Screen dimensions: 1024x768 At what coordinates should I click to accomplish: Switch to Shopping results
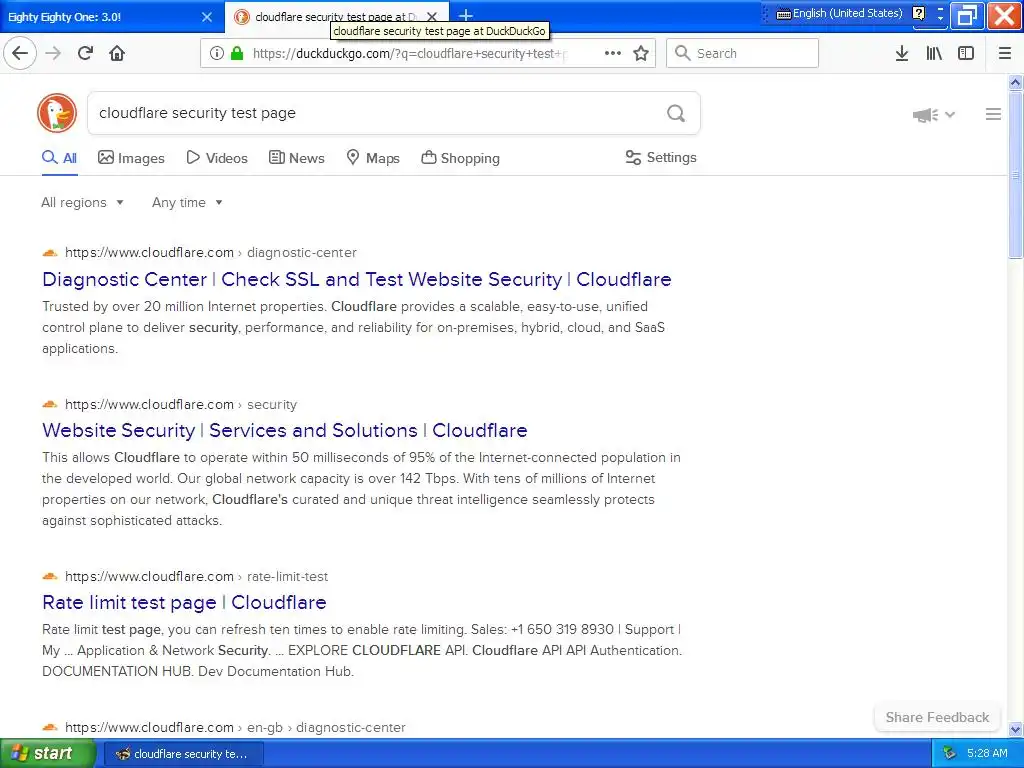click(x=460, y=158)
